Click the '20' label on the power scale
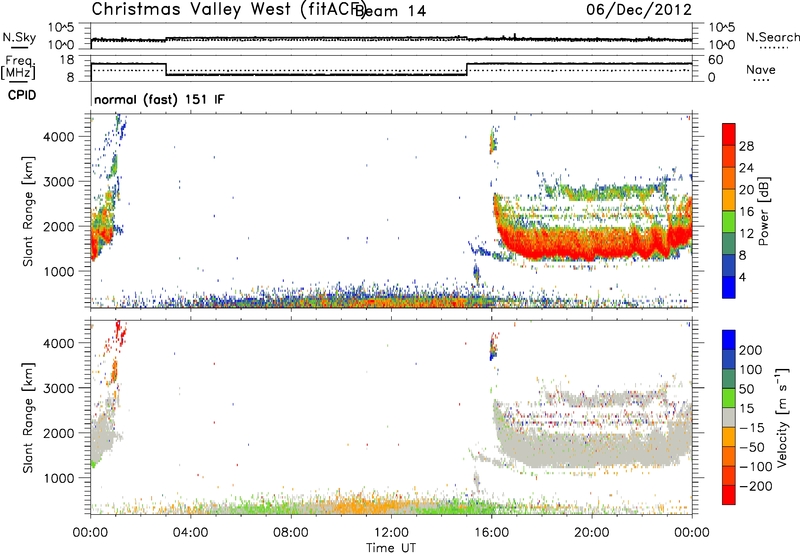800x554 pixels. (746, 190)
